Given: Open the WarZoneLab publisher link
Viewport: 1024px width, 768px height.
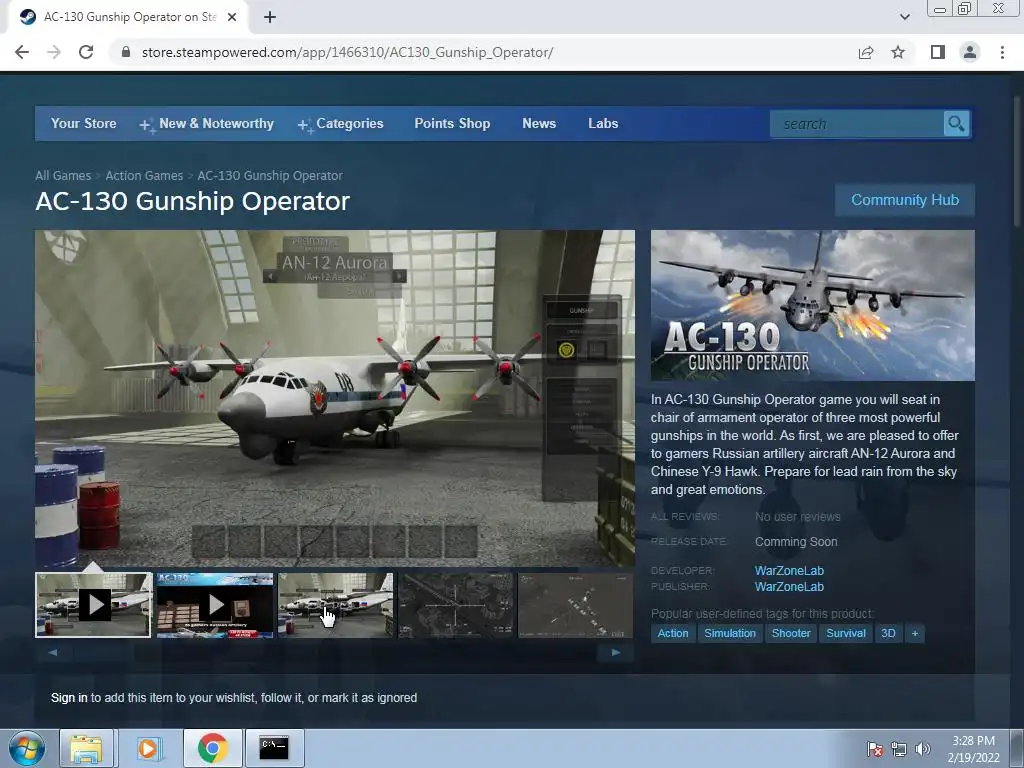Looking at the screenshot, I should 789,586.
